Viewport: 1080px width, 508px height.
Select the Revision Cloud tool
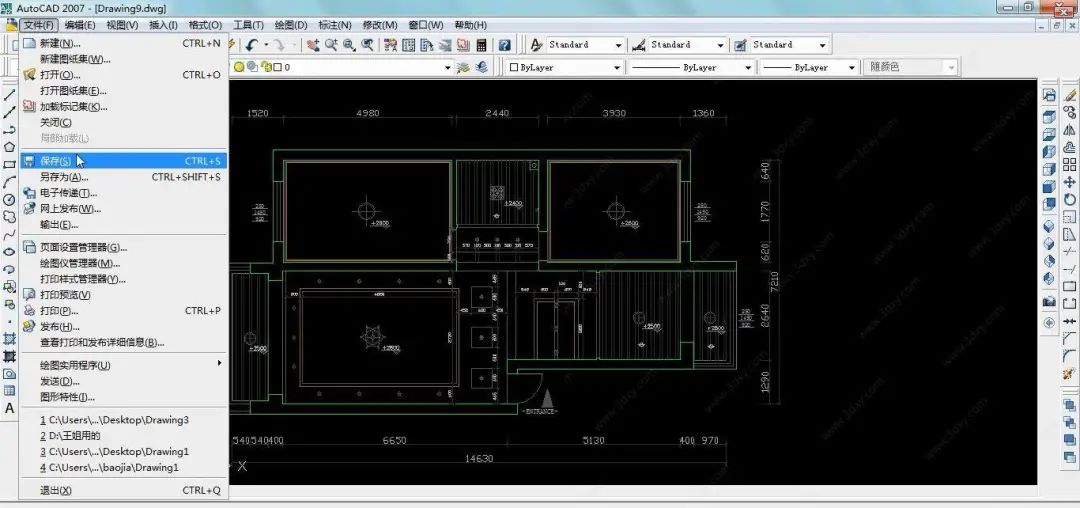(x=10, y=217)
